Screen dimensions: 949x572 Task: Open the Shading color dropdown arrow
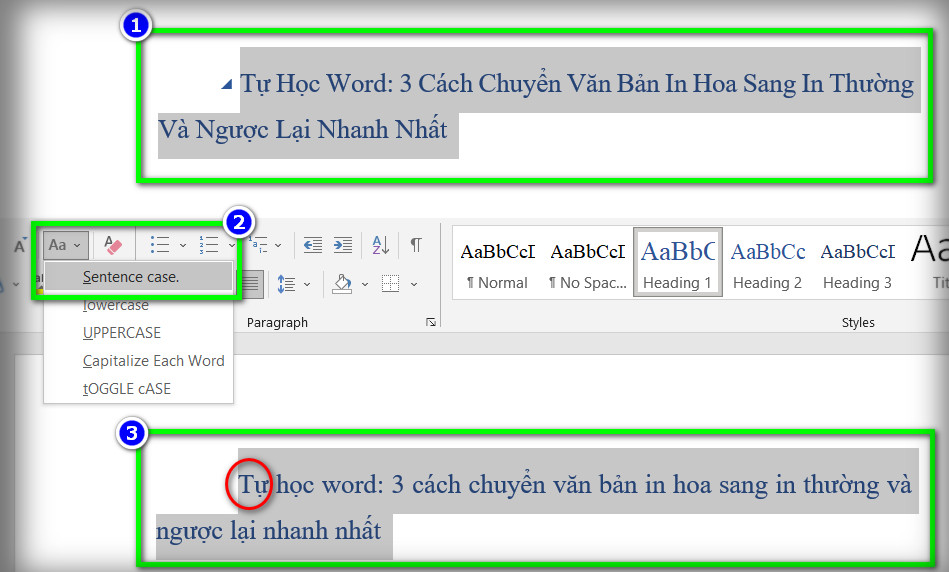point(364,284)
